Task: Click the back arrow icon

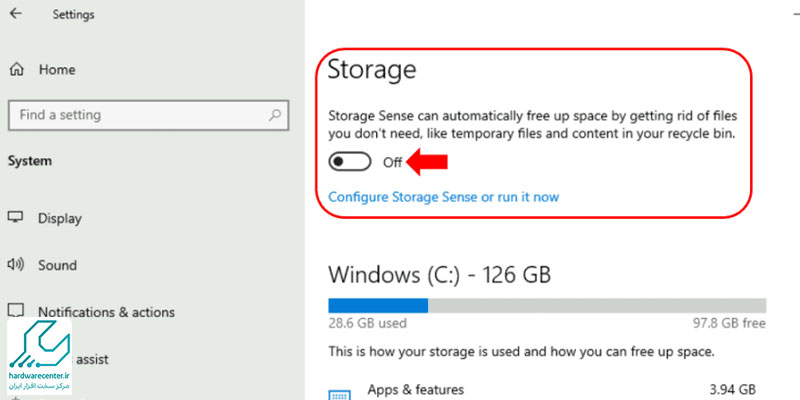Action: click(x=16, y=13)
